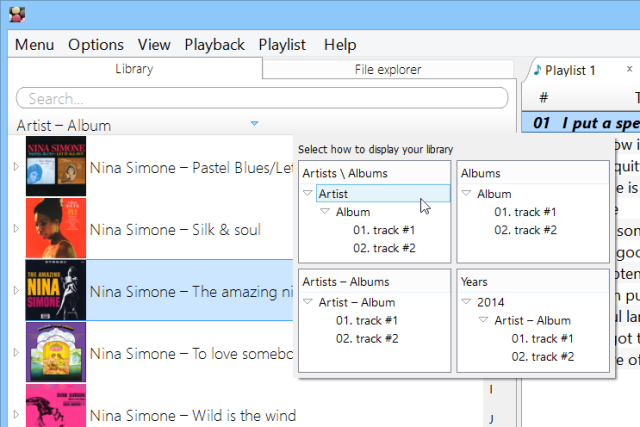The width and height of the screenshot is (640, 427).
Task: Click '02. track #2' in Years preview
Action: (542, 356)
